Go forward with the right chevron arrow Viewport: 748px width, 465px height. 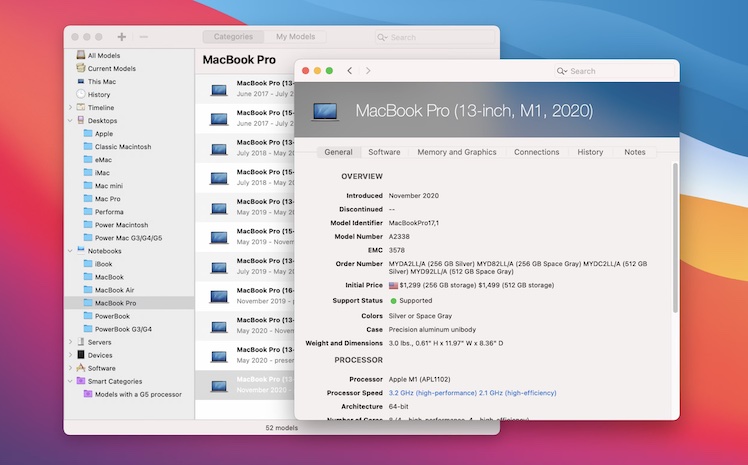368,71
